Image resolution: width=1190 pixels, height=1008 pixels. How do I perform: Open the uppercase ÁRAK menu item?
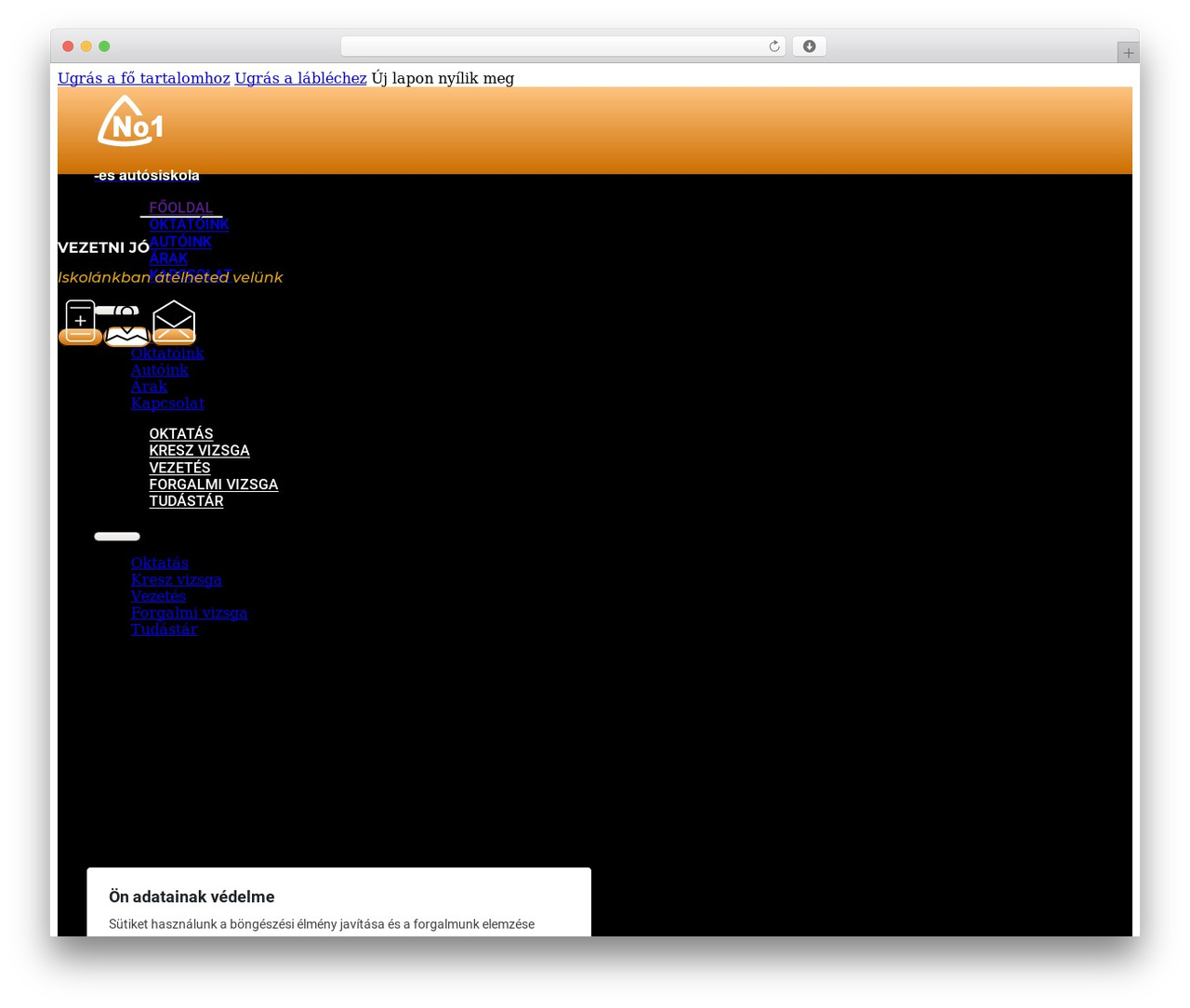click(168, 259)
